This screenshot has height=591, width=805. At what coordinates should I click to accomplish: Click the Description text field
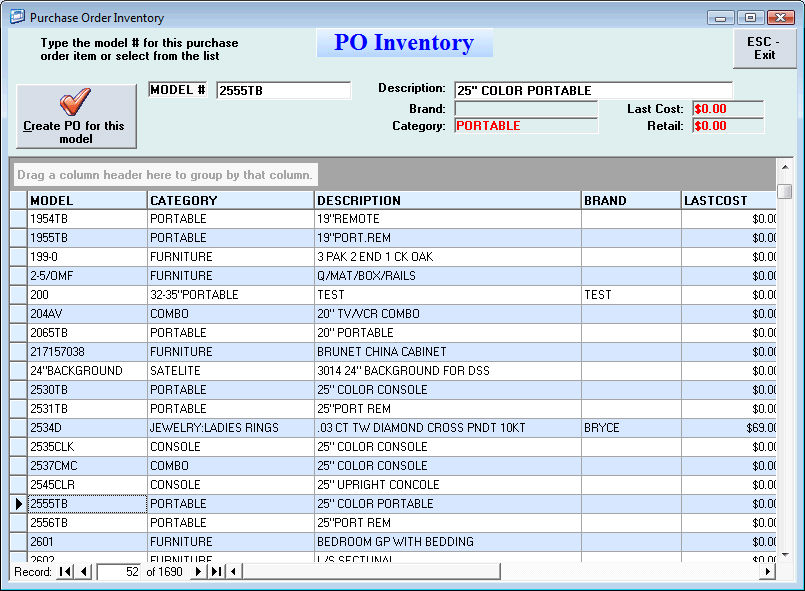point(593,91)
